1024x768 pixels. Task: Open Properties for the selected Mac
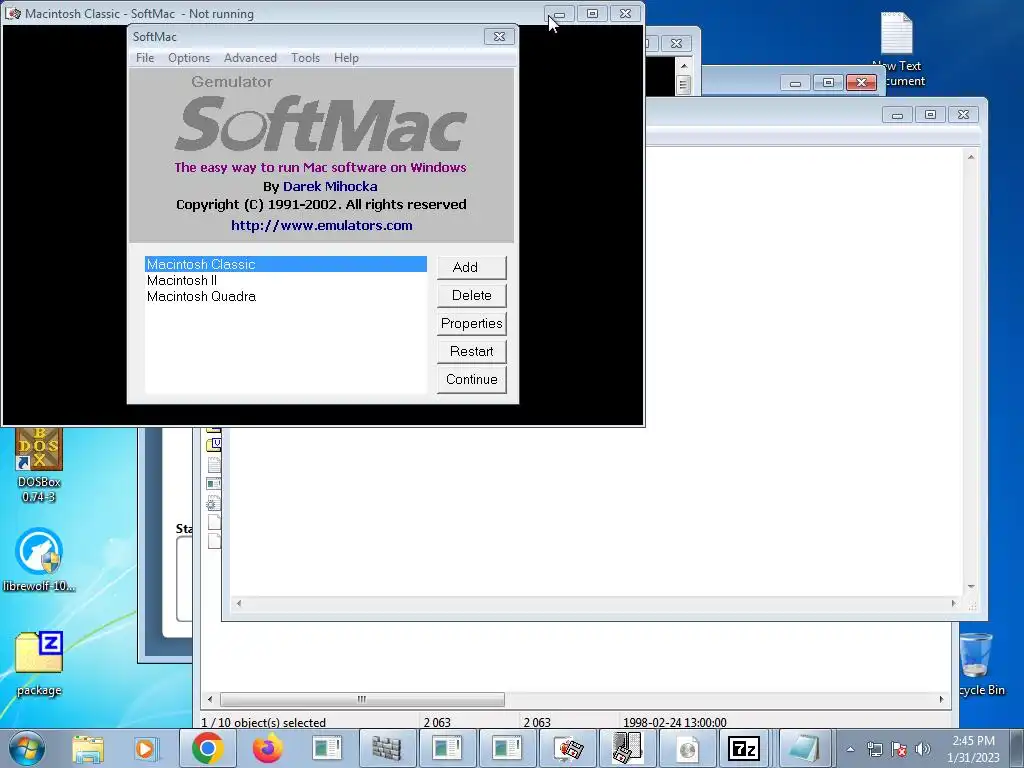click(x=472, y=323)
